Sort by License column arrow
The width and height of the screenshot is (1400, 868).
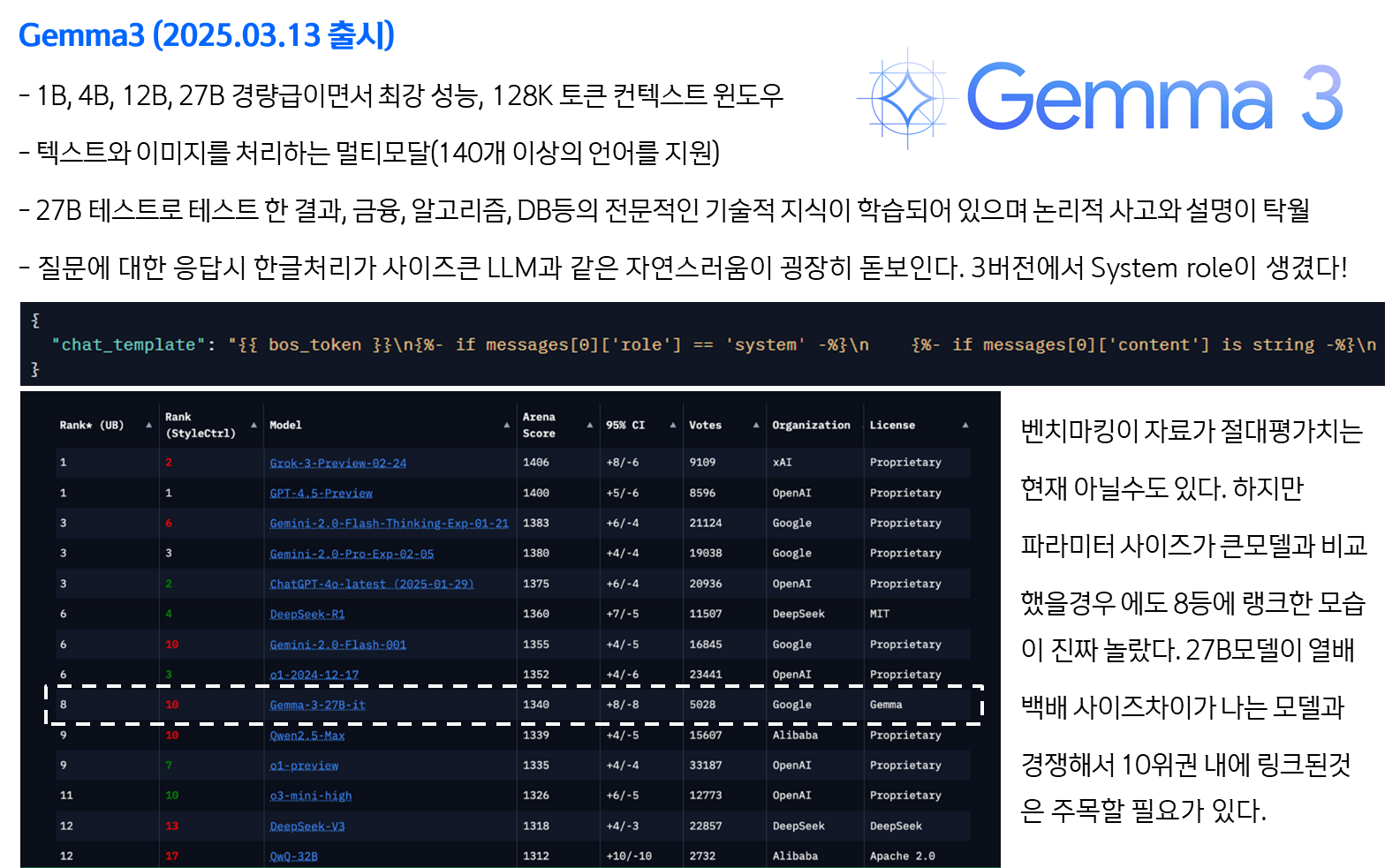point(965,426)
